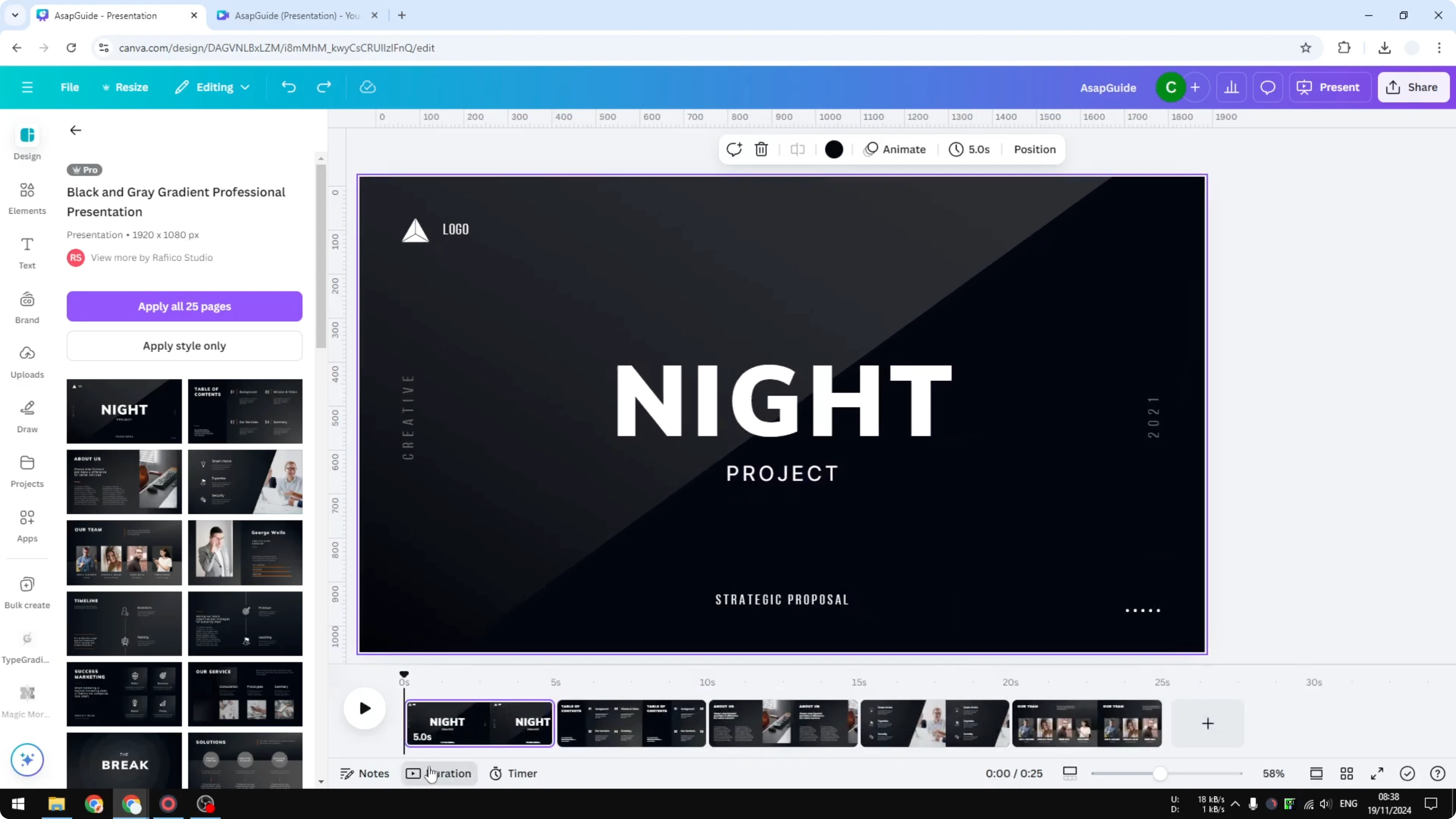1456x819 pixels.
Task: Open the Position options
Action: (x=1034, y=149)
